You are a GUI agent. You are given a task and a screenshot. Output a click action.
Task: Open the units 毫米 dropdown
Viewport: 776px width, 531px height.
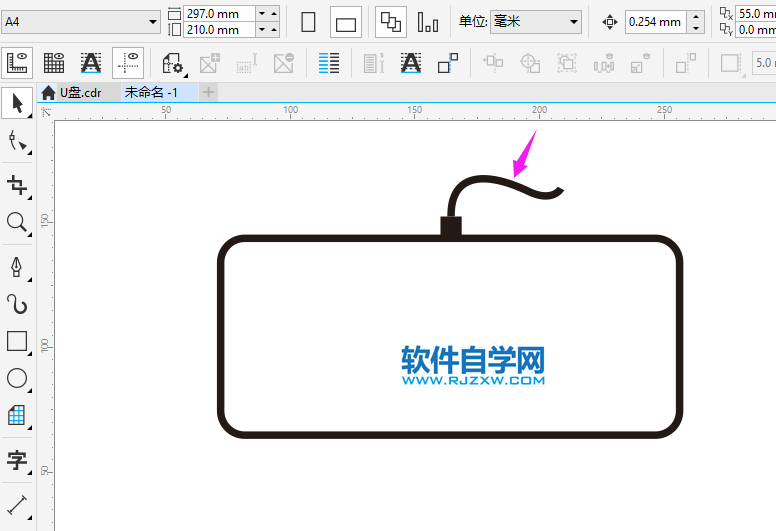tap(535, 21)
